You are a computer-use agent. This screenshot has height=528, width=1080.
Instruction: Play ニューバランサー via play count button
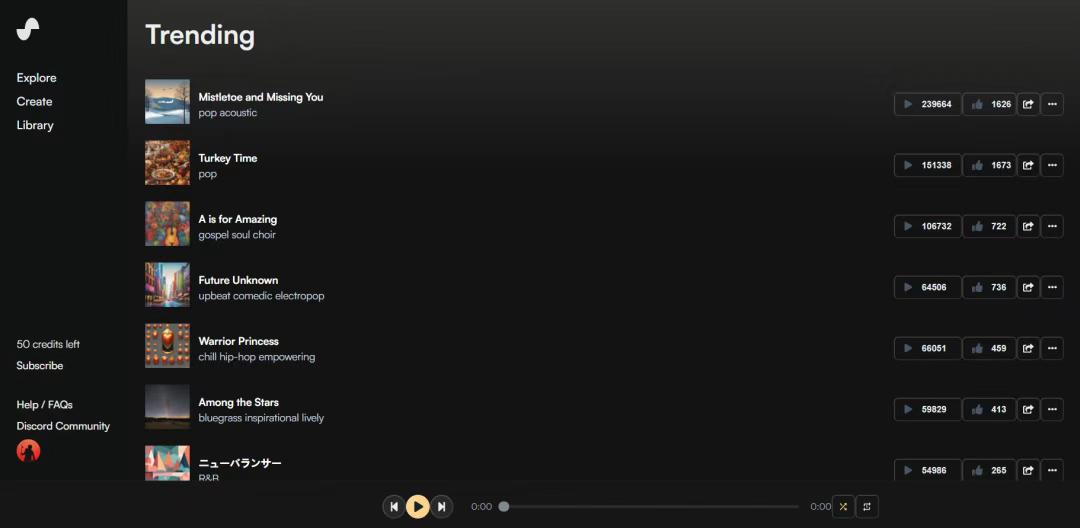click(x=928, y=470)
